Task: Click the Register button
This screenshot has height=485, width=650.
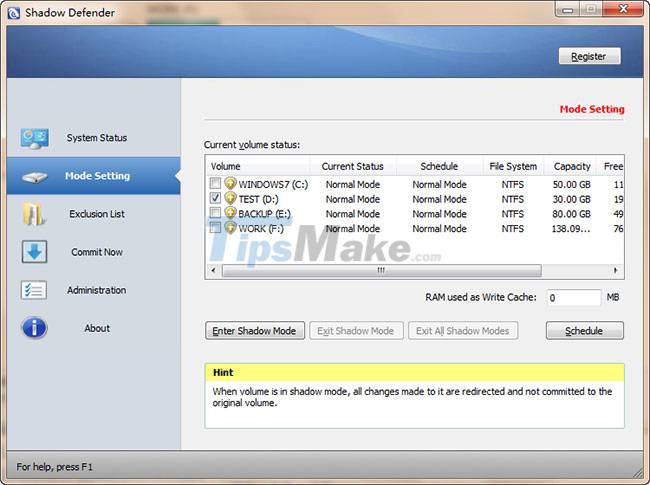Action: (589, 56)
